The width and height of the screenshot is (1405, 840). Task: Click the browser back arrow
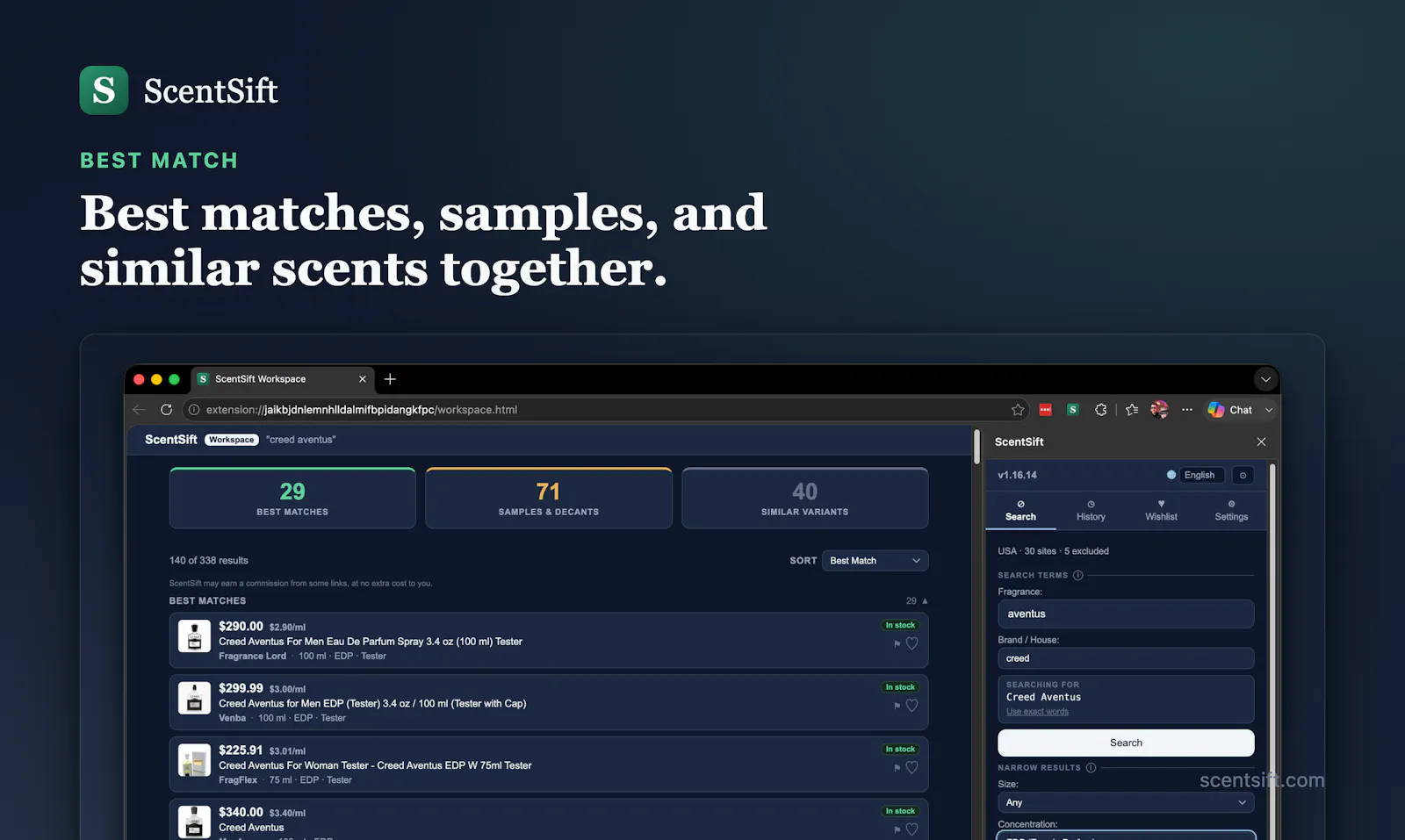pyautogui.click(x=139, y=410)
